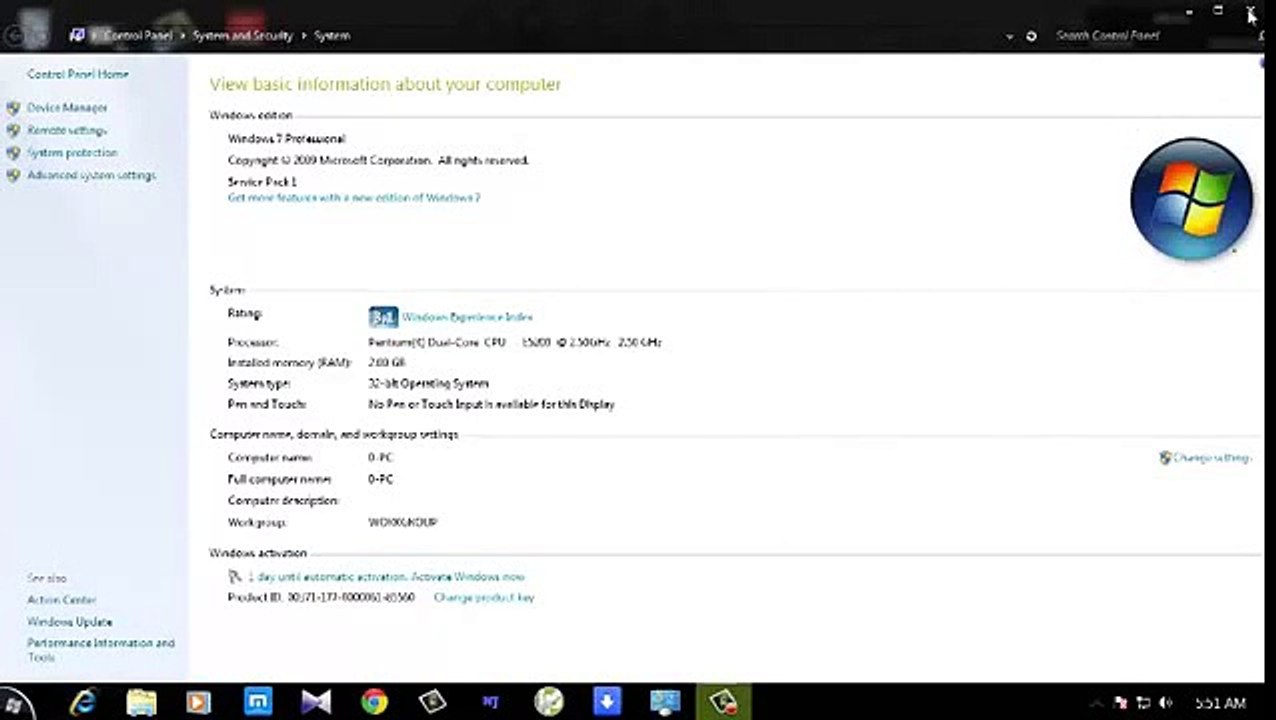This screenshot has height=720, width=1276.
Task: Open Visual Studio from taskbar
Action: 316,703
